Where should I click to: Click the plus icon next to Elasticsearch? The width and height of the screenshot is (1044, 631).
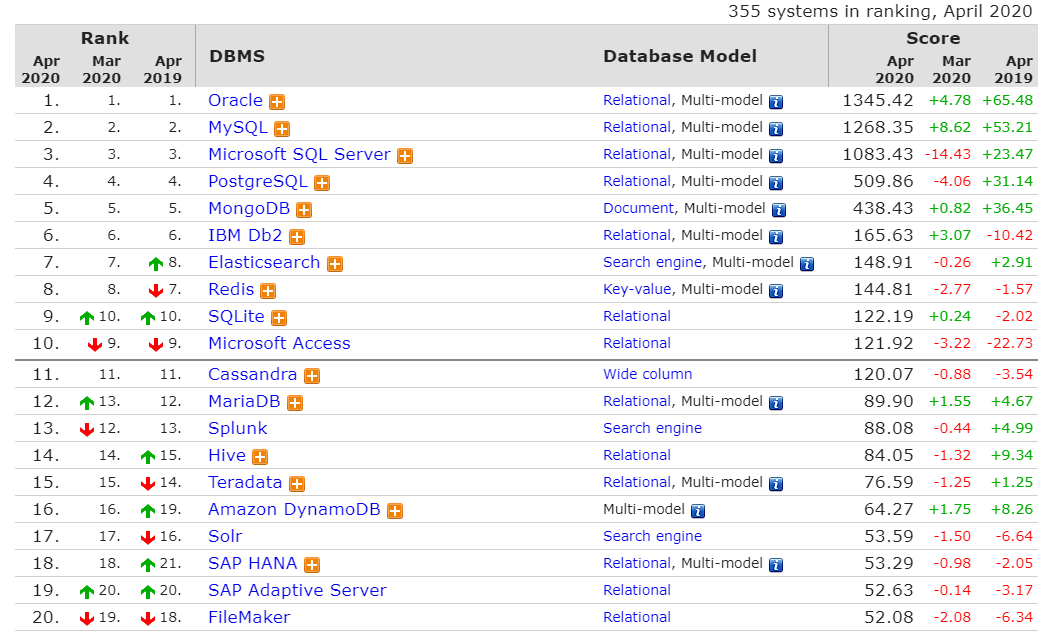point(335,264)
